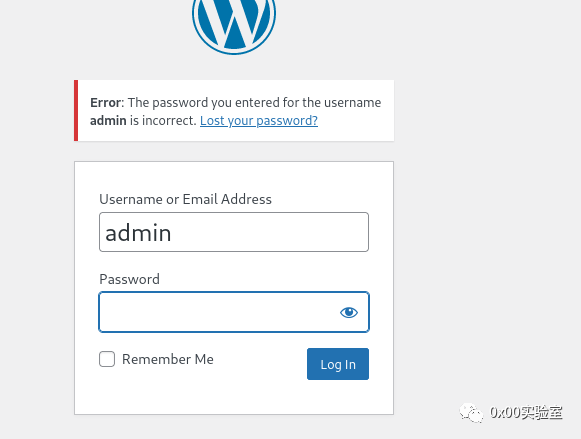Screen dimensions: 581x439
Task: Open the Lost your password? link
Action: [259, 121]
